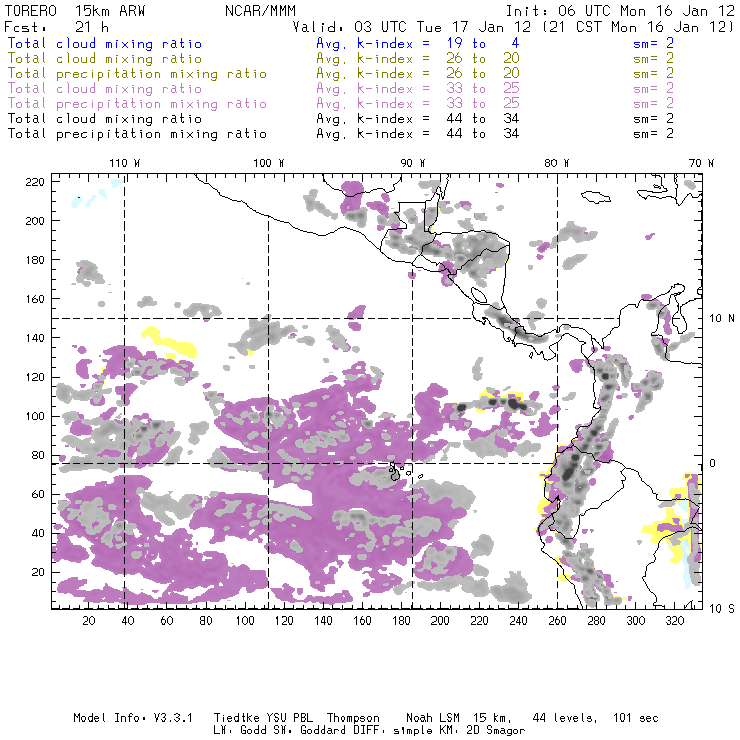
Task: Click the '100' tick on the vertical axis
Action: 35,416
